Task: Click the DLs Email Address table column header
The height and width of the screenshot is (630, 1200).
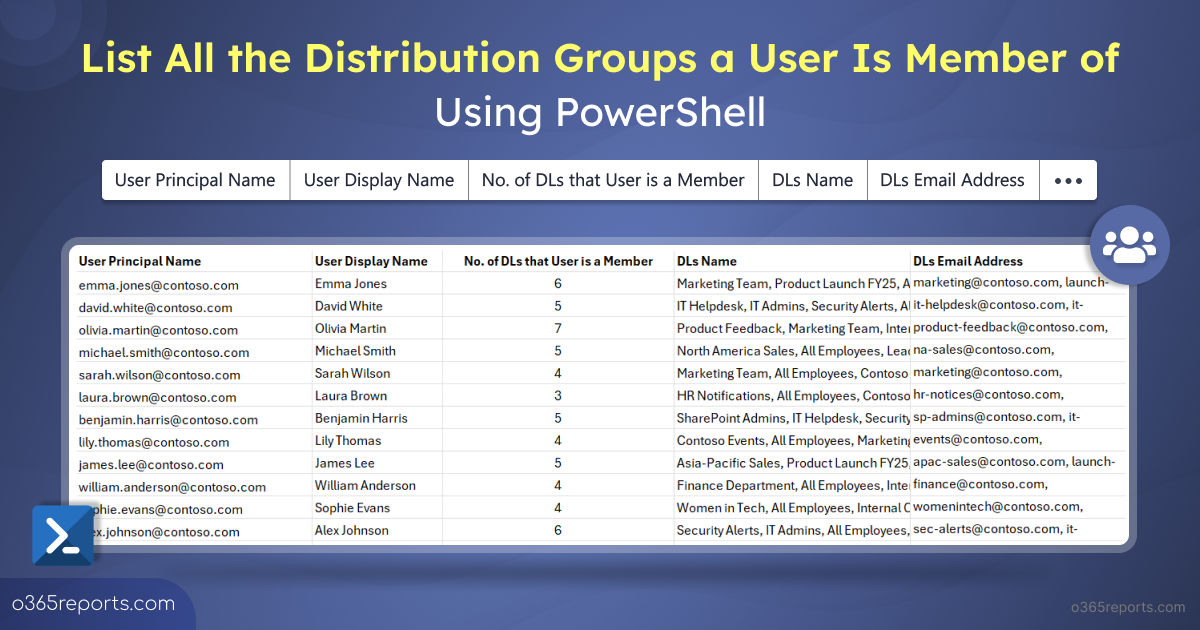Action: pyautogui.click(x=968, y=261)
